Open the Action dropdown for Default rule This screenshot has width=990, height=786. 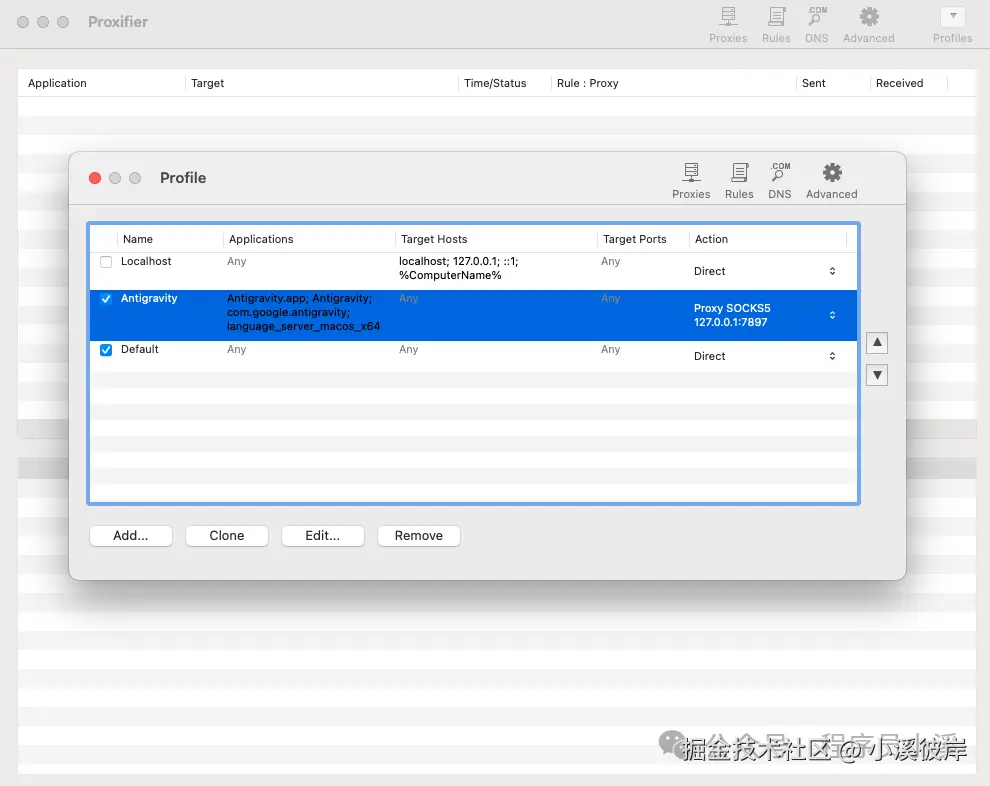(x=832, y=356)
